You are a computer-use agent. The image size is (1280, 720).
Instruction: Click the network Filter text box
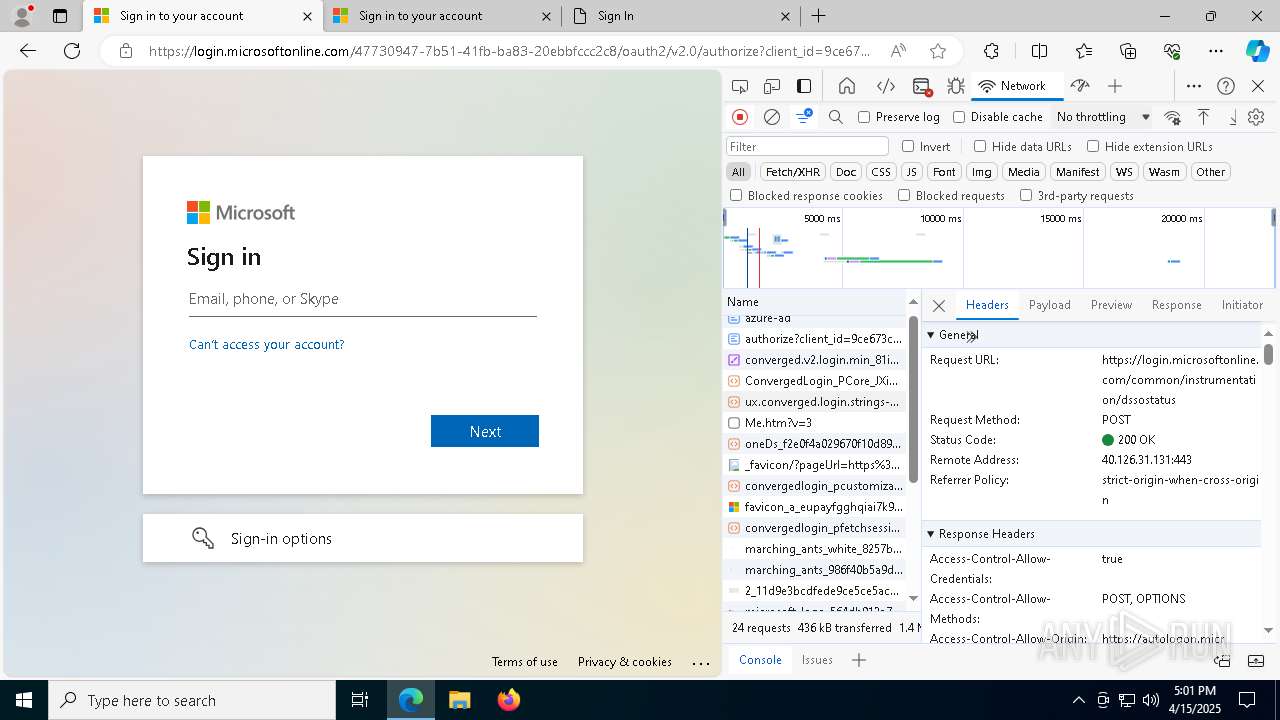click(807, 146)
